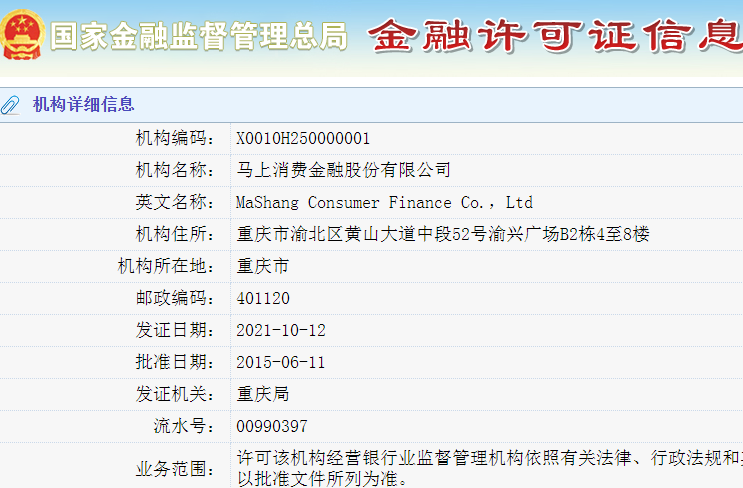Click the 金融许可证信息 banner title

[x=555, y=36]
